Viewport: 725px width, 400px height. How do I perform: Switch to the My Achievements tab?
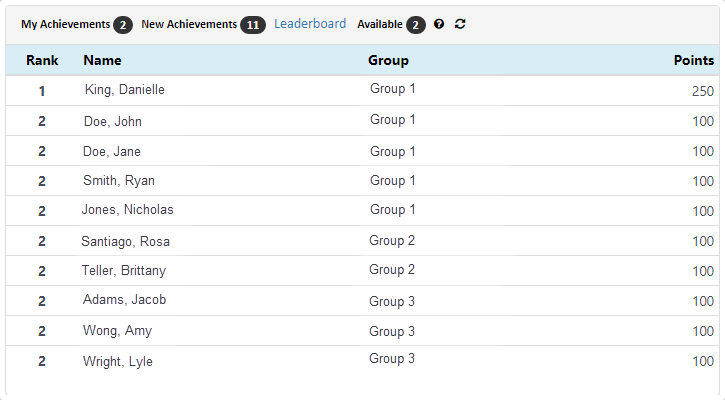click(x=66, y=24)
